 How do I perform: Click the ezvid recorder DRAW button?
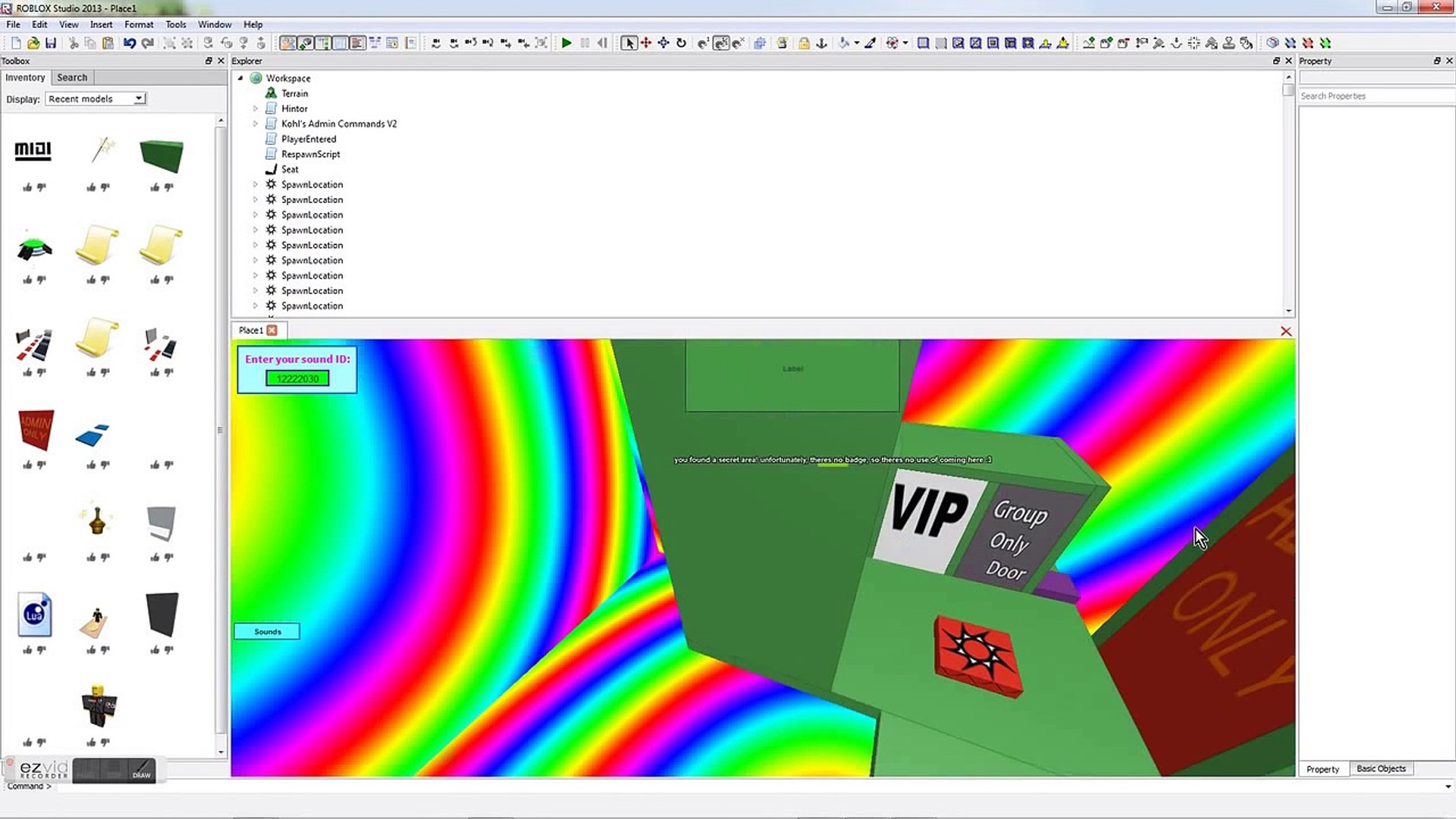click(142, 771)
